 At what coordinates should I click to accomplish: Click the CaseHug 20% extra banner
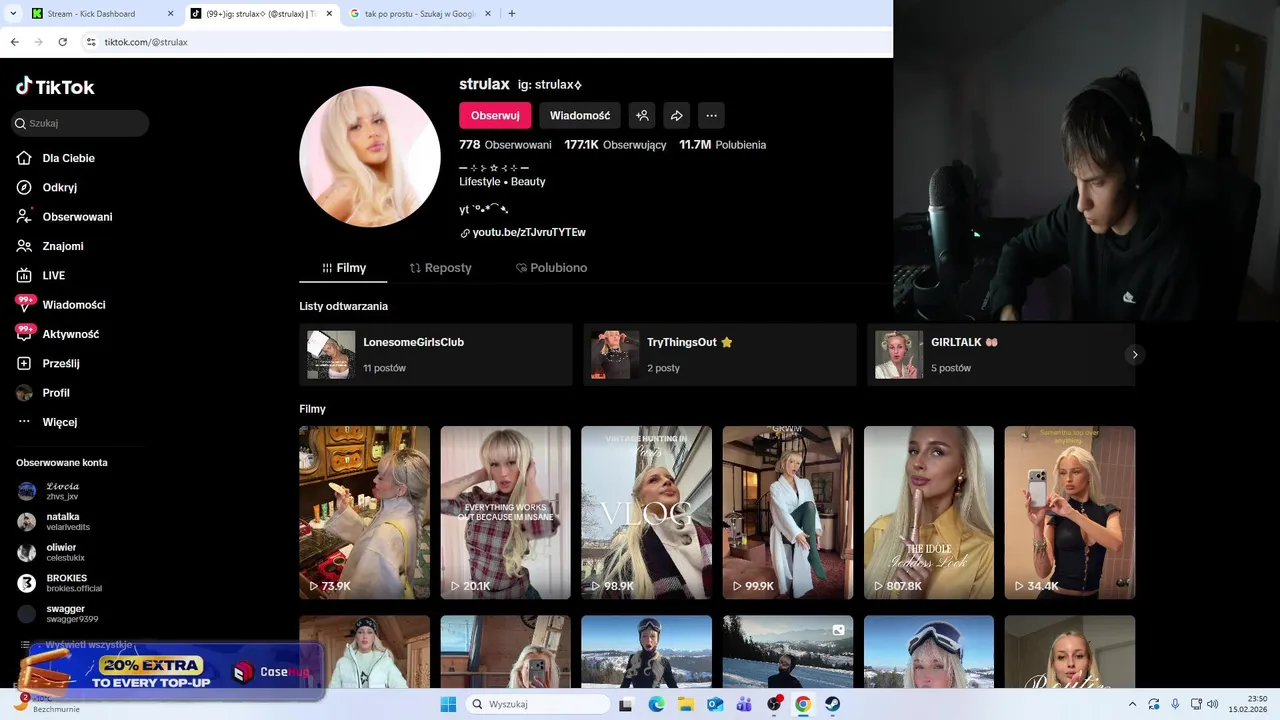pos(170,669)
